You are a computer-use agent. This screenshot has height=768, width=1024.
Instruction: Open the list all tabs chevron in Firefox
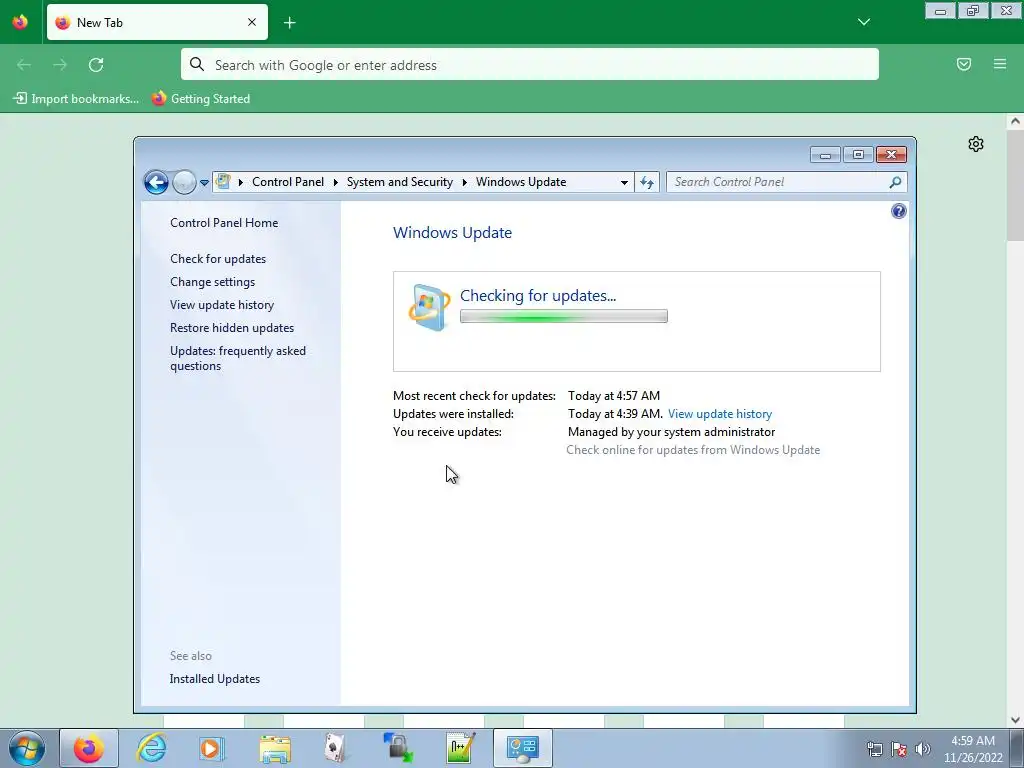point(863,22)
